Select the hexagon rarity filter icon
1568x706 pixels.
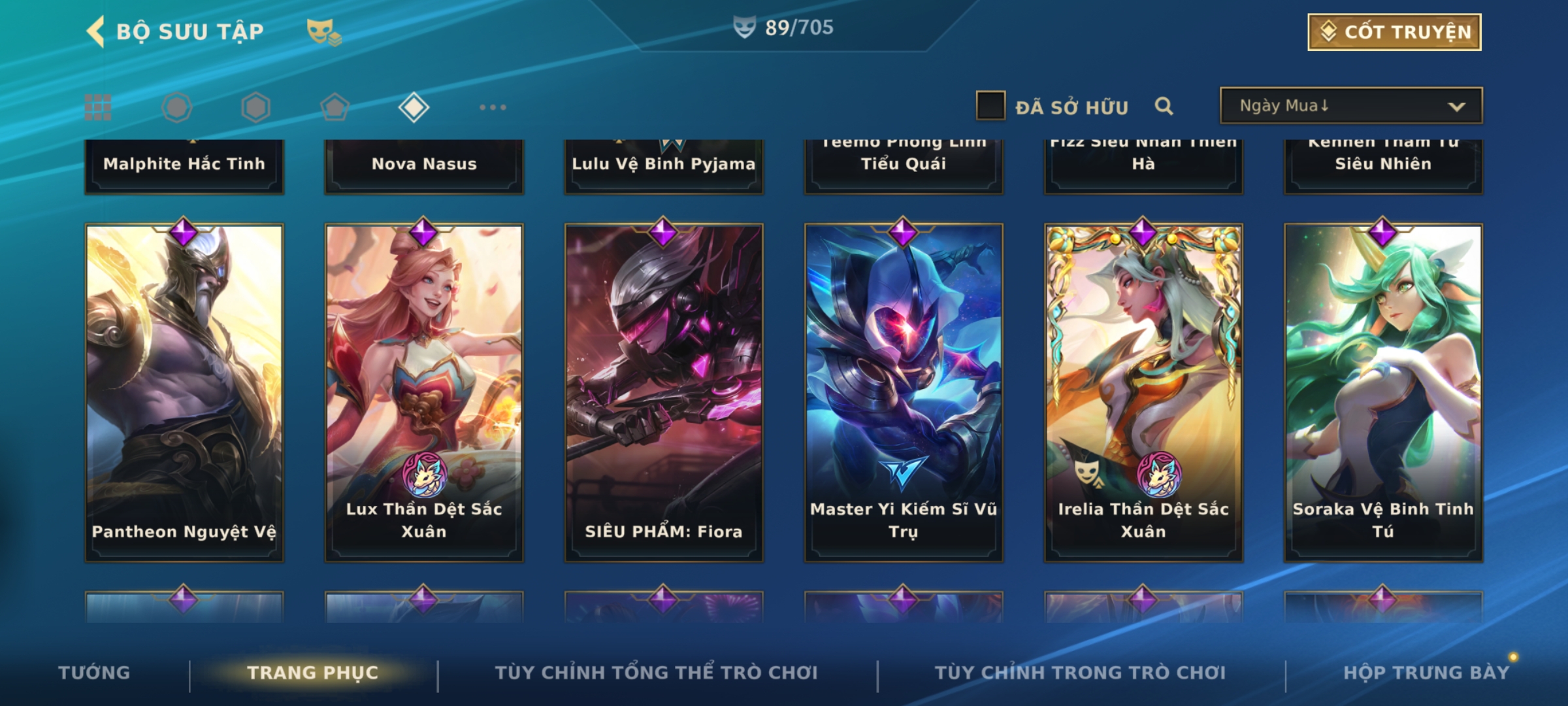255,107
